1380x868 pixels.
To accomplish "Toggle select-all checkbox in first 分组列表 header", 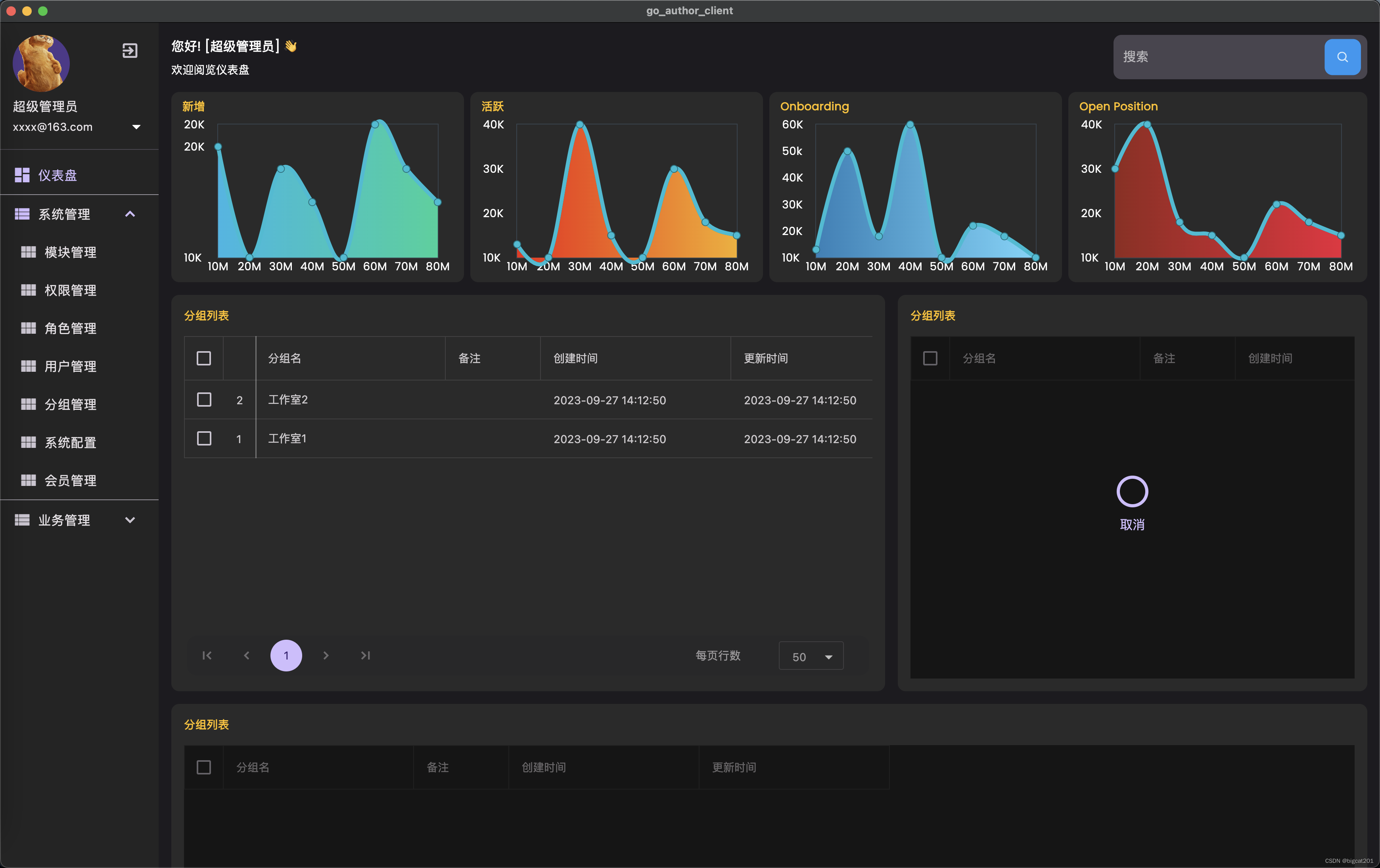I will (203, 358).
